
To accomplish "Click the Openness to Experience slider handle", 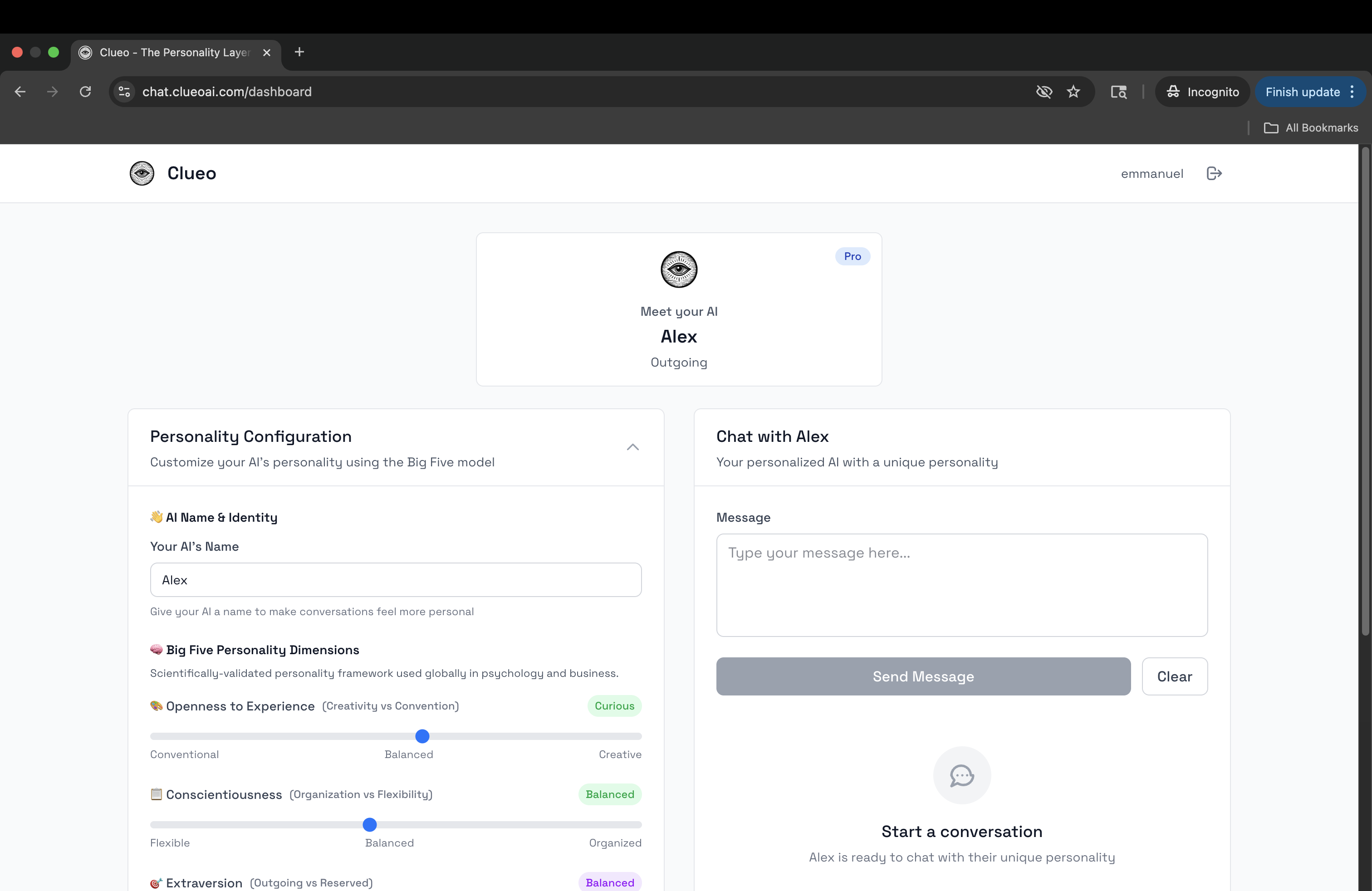I will click(x=422, y=736).
